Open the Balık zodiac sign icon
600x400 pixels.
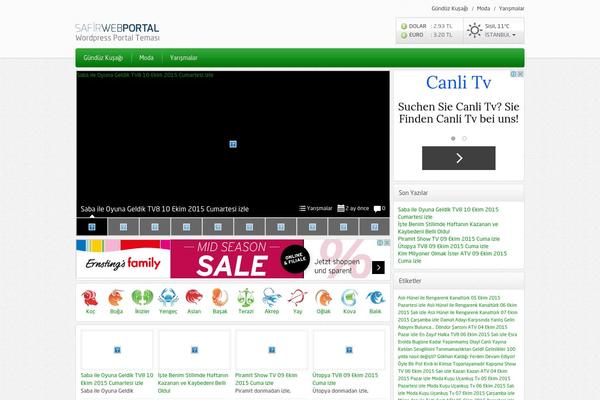tap(375, 298)
